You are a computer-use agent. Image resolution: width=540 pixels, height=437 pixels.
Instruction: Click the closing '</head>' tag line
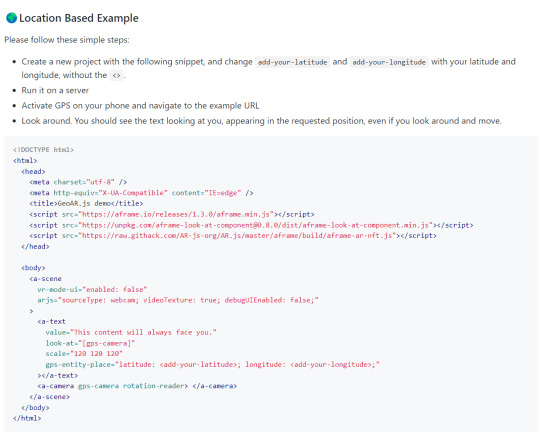[35, 247]
